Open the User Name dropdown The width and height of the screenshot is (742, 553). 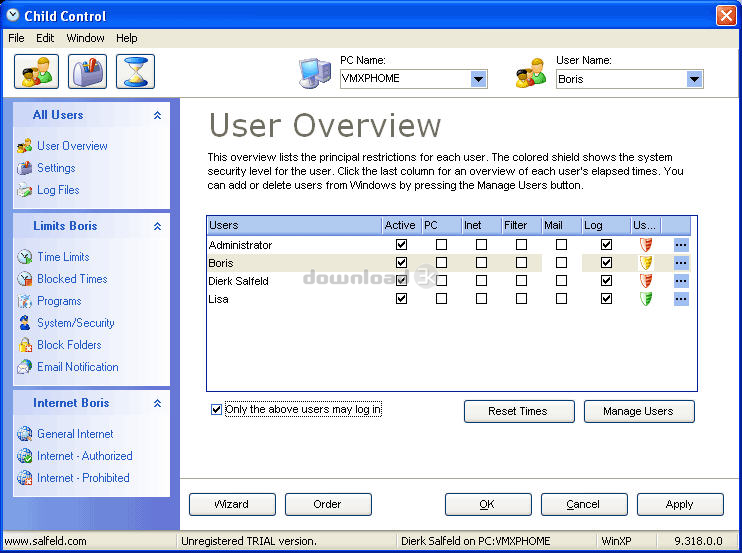[694, 80]
